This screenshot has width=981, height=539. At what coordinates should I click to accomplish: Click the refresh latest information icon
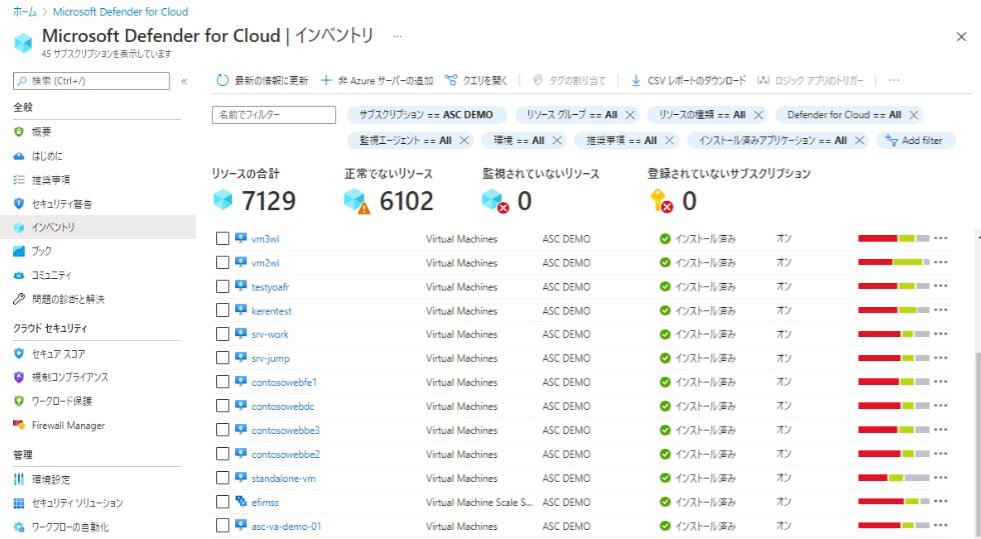tap(222, 81)
